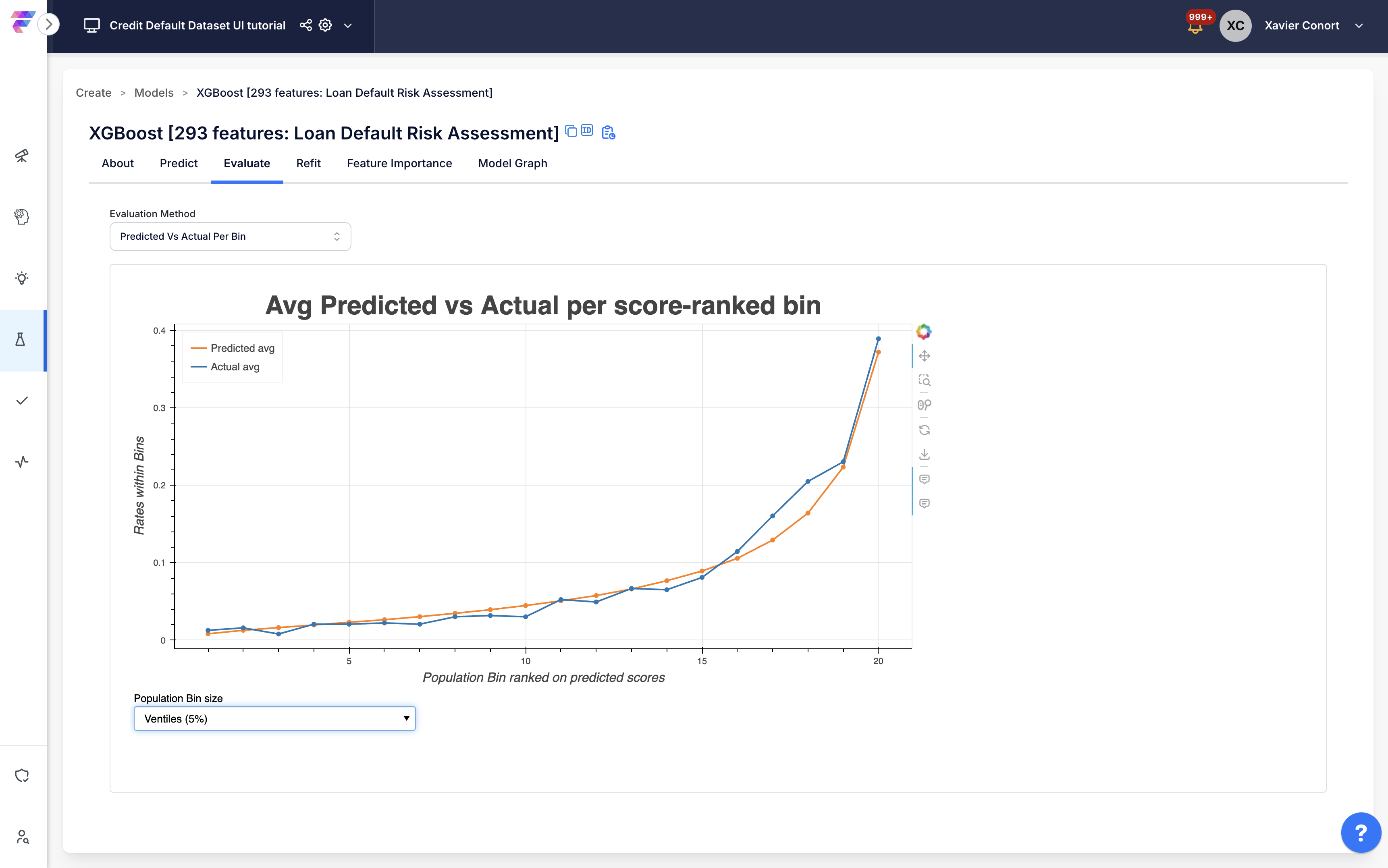The height and width of the screenshot is (868, 1388).
Task: Activate the Bokeh pan tool
Action: point(924,356)
